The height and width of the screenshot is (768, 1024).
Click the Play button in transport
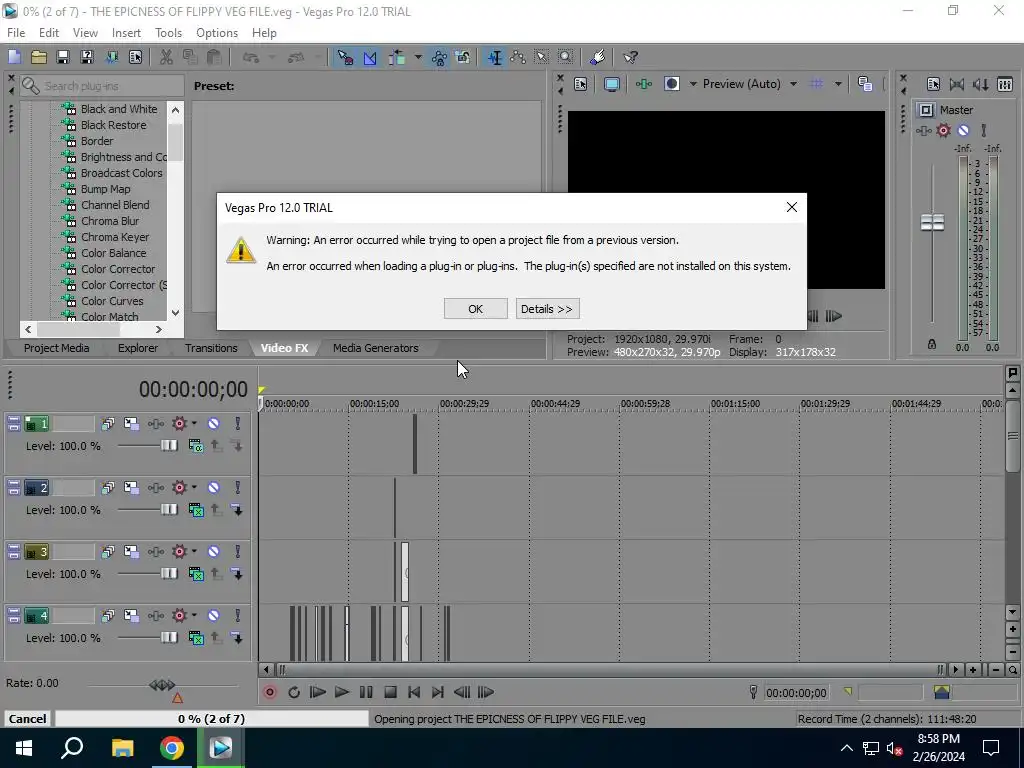click(x=342, y=692)
